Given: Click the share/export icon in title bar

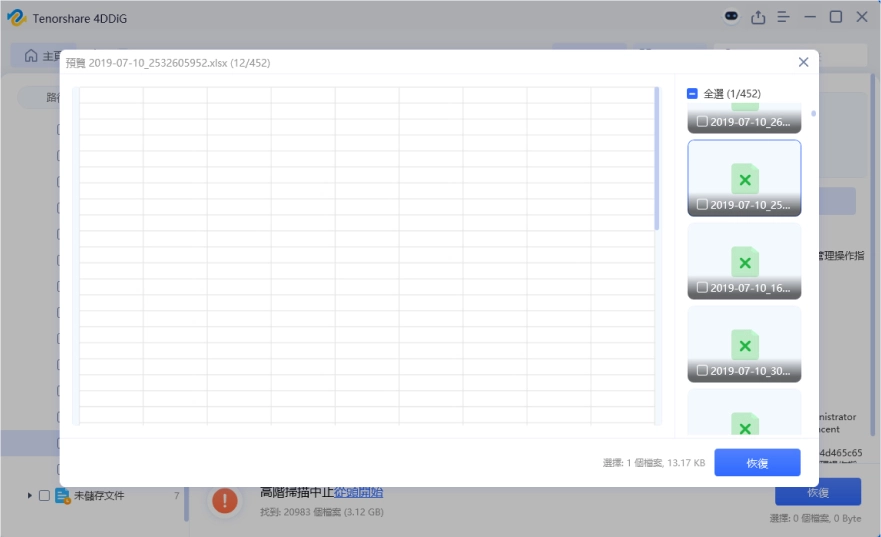Looking at the screenshot, I should (758, 17).
